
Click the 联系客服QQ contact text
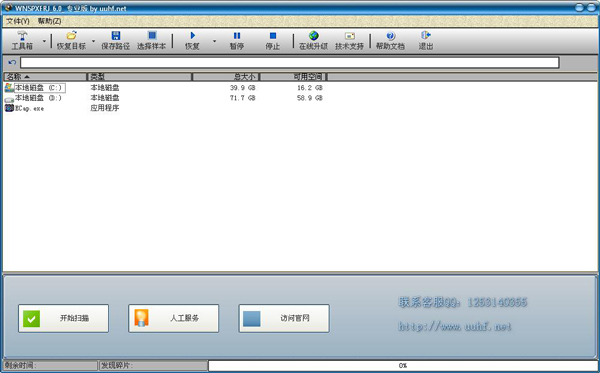463,302
